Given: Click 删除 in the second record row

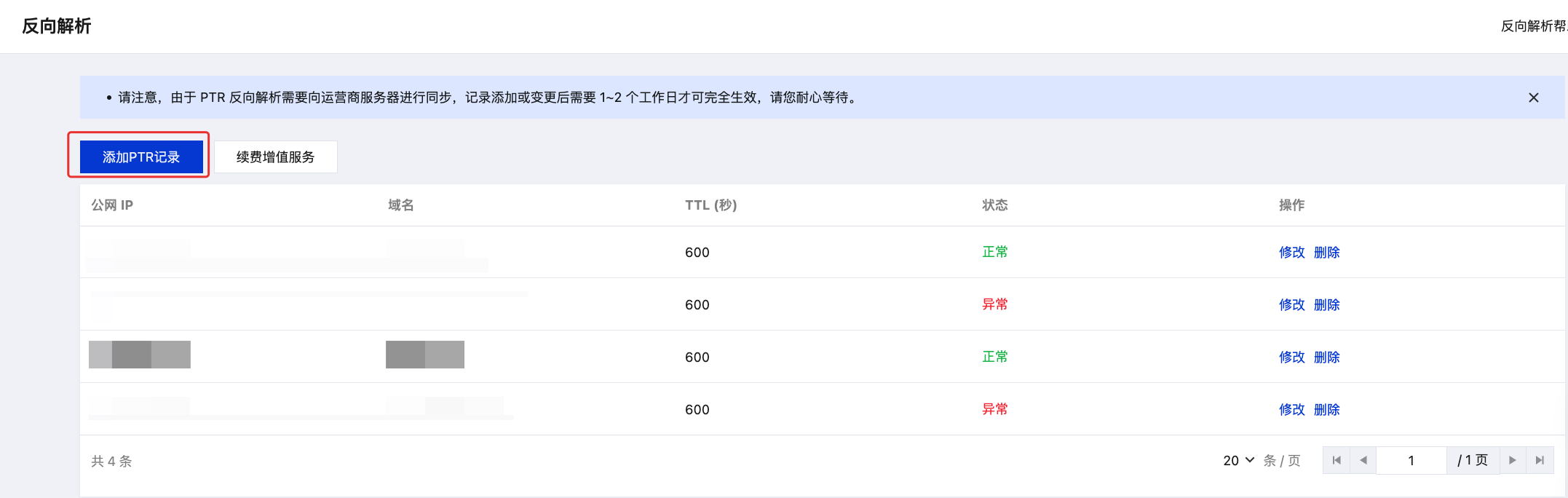Looking at the screenshot, I should (1326, 305).
